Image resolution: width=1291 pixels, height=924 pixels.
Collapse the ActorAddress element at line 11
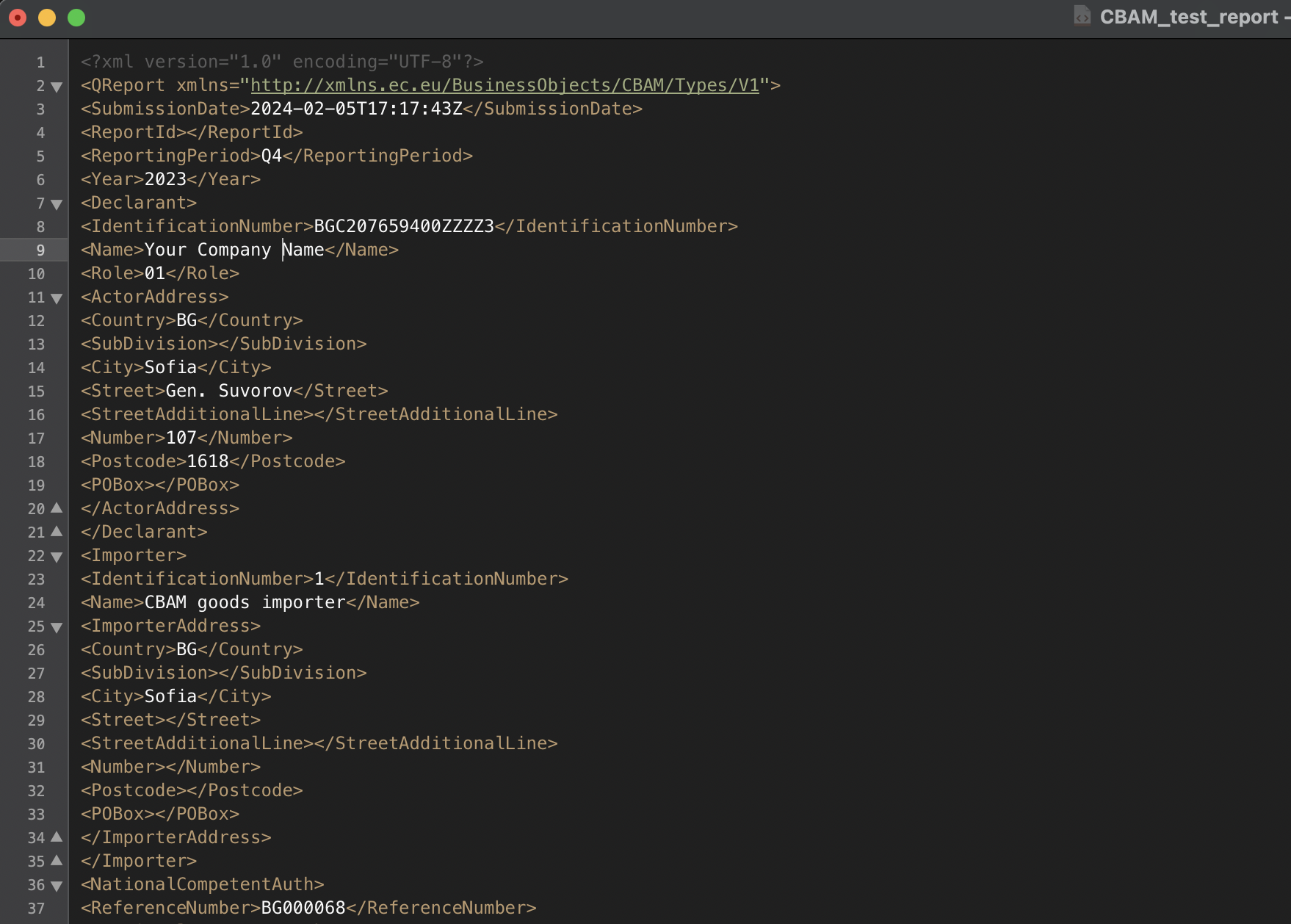pos(57,298)
